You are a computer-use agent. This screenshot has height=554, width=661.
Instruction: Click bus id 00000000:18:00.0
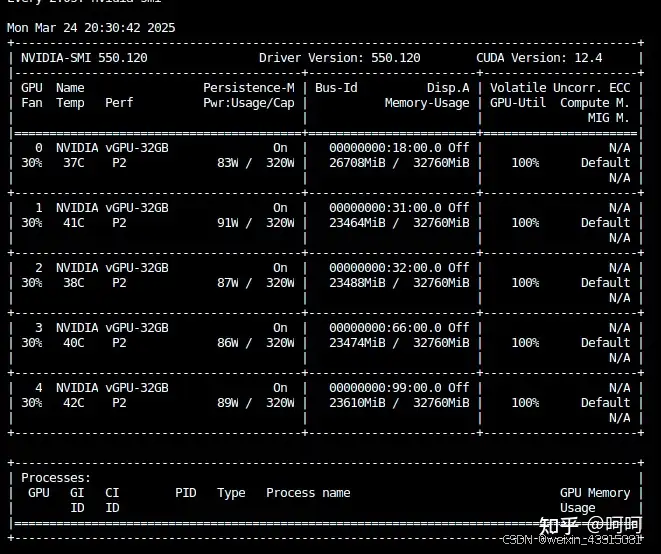(385, 148)
